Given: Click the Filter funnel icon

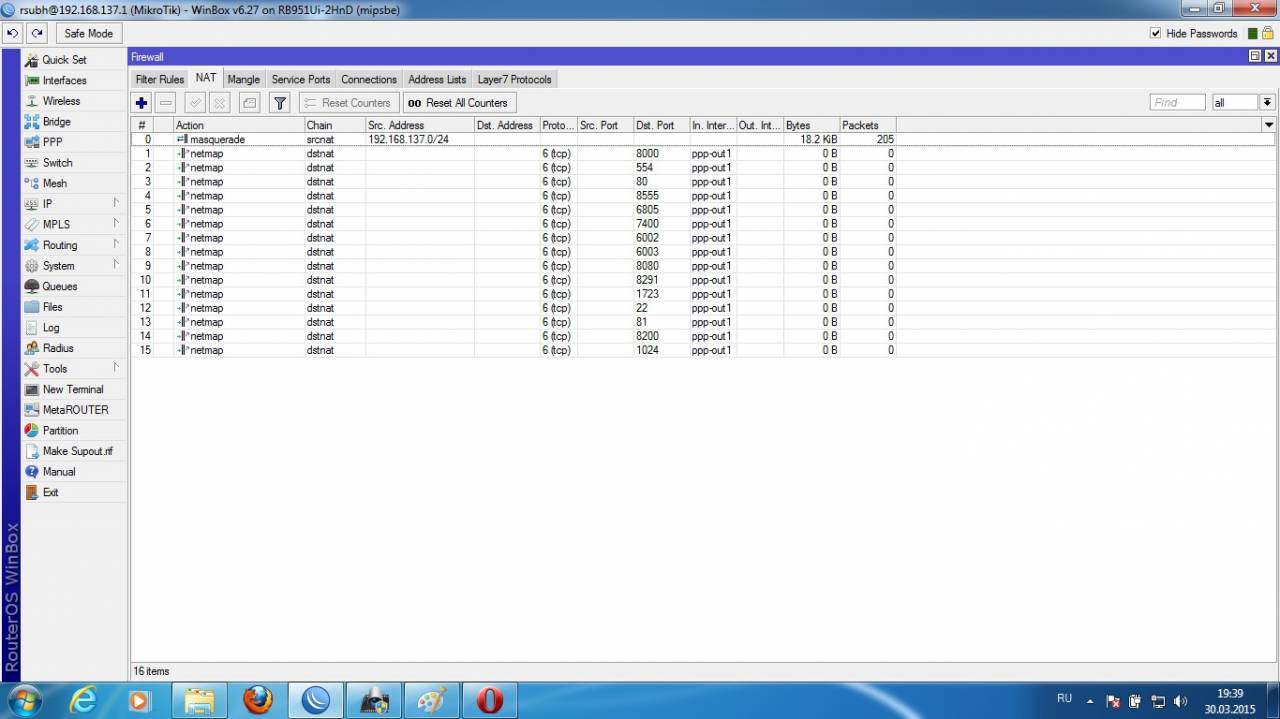Looking at the screenshot, I should 280,102.
